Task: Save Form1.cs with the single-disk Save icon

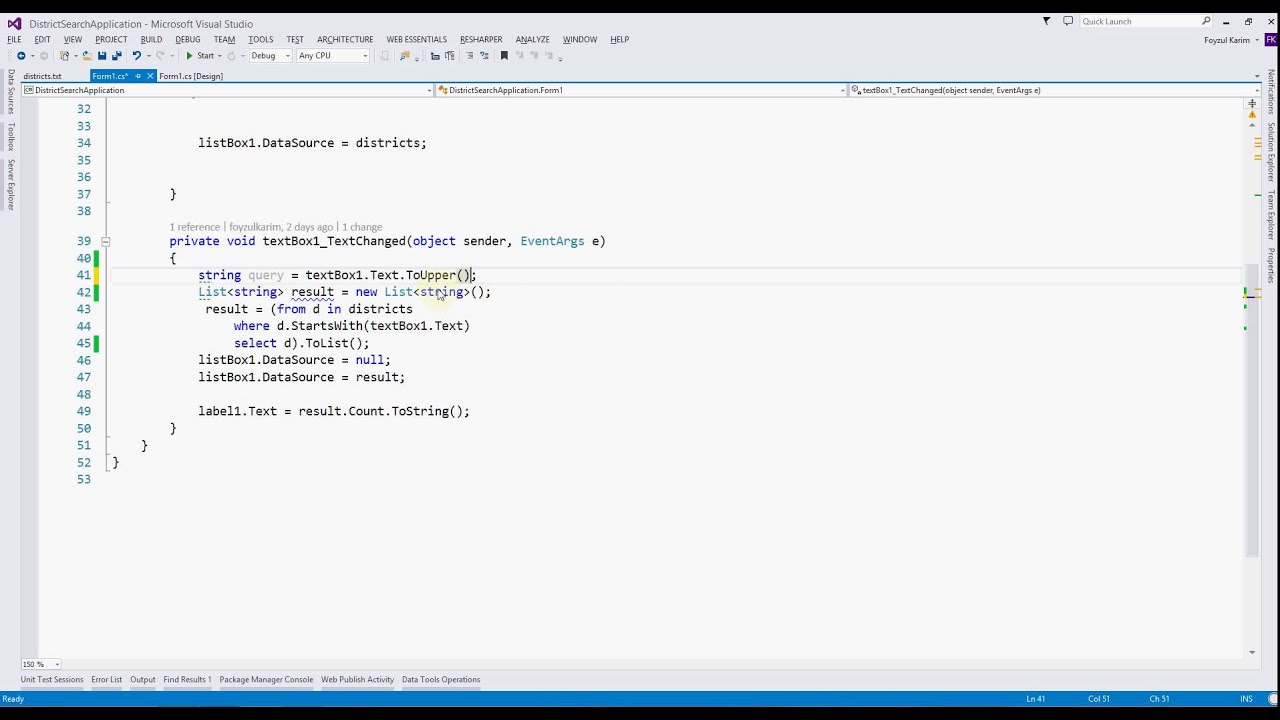Action: coord(102,56)
